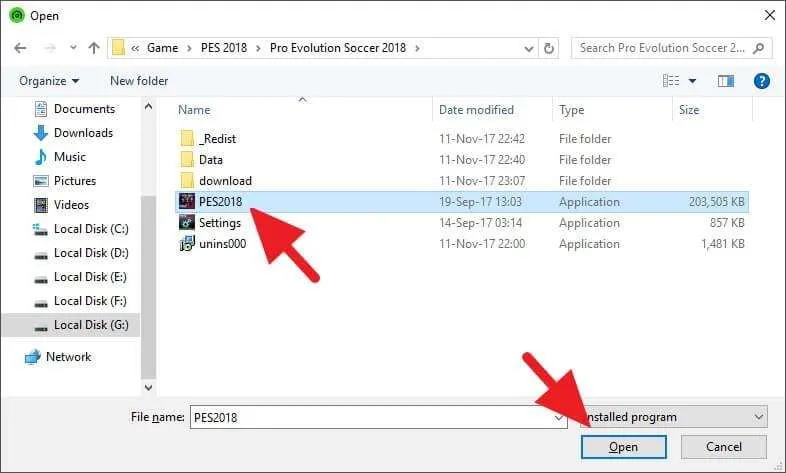Select the Settings application icon

[x=187, y=222]
